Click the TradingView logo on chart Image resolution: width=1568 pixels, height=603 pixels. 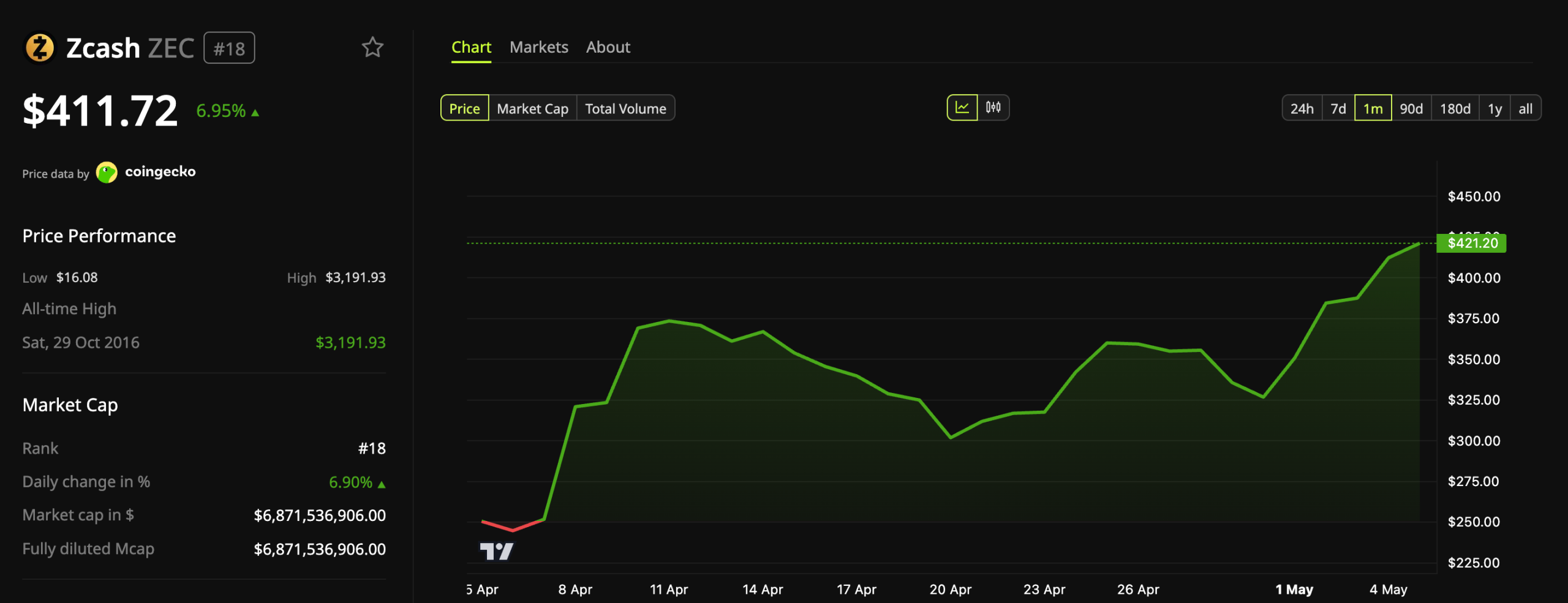click(496, 552)
